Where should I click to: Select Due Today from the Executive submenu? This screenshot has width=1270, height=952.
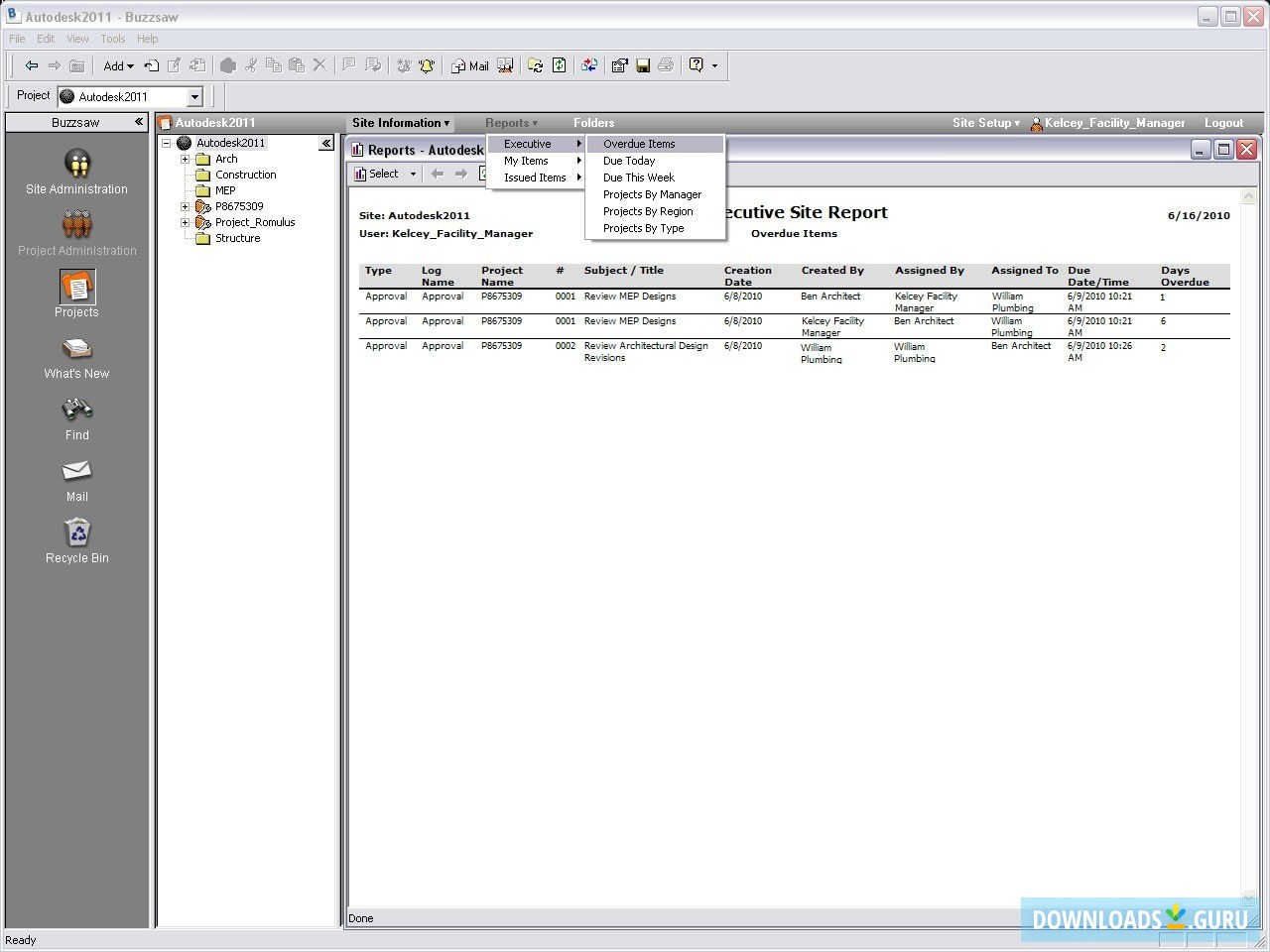point(629,161)
